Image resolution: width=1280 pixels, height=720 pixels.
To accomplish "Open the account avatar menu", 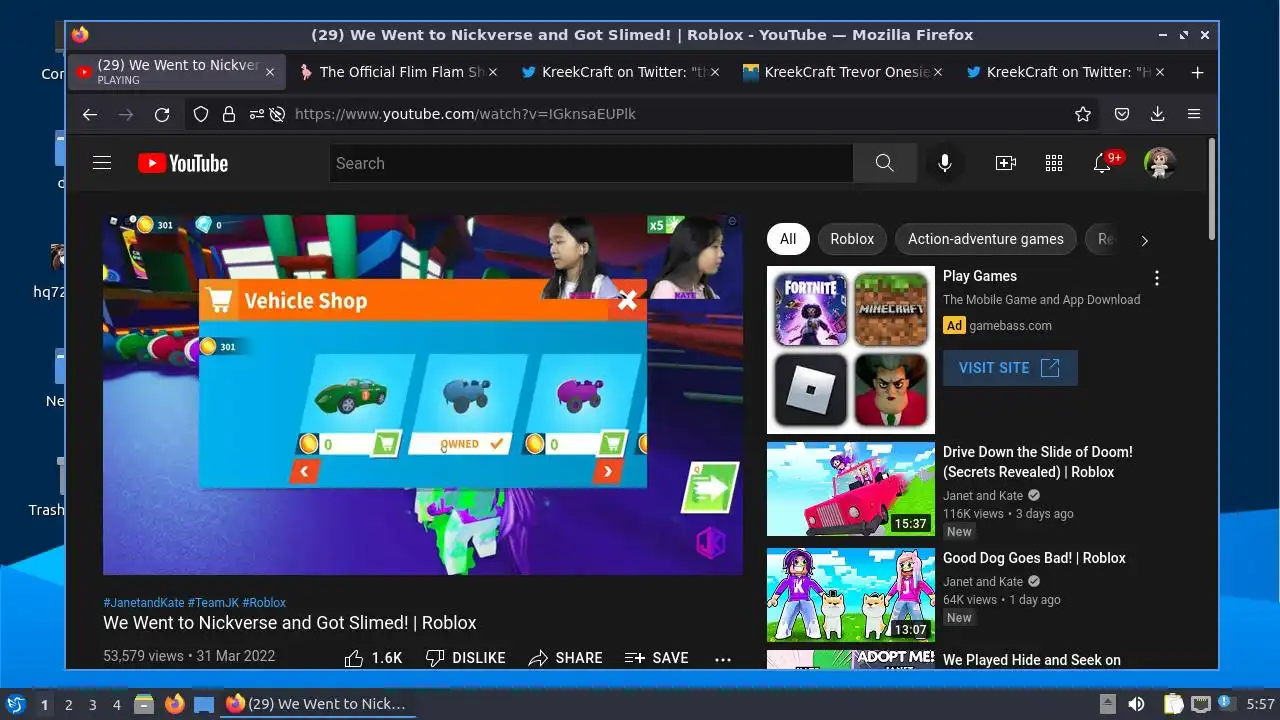I will click(1160, 163).
